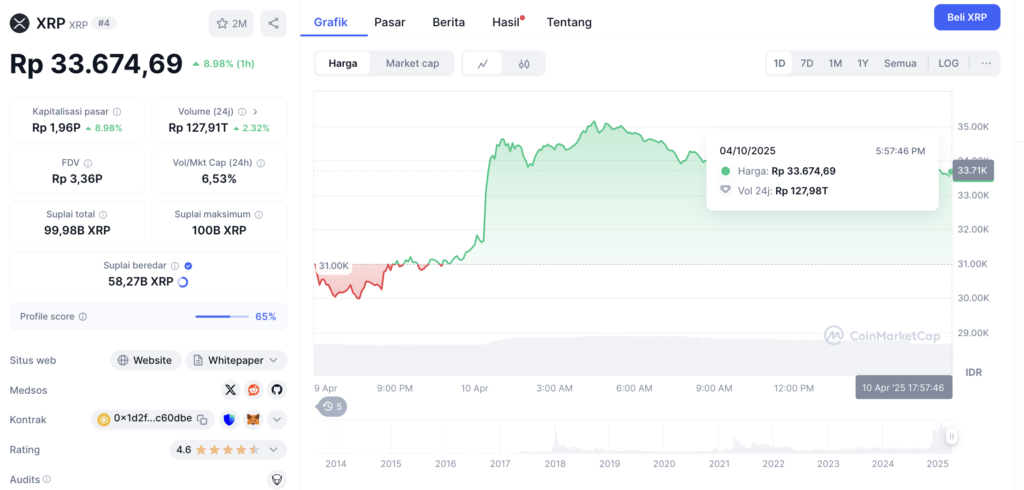Screen dimensions: 1024x490
Task: Toggle LOG scale on the chart
Action: [x=948, y=63]
